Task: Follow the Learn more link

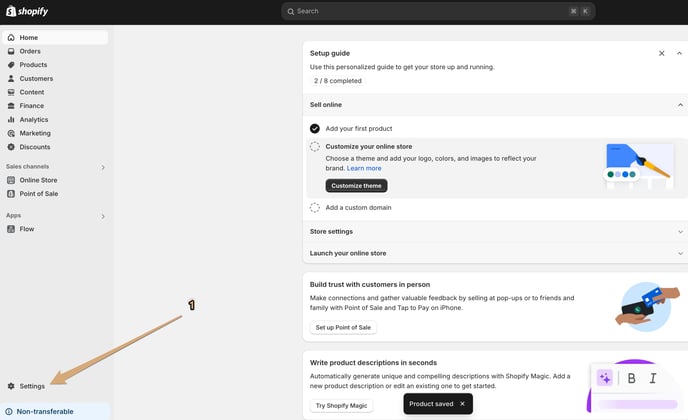Action: pyautogui.click(x=364, y=169)
